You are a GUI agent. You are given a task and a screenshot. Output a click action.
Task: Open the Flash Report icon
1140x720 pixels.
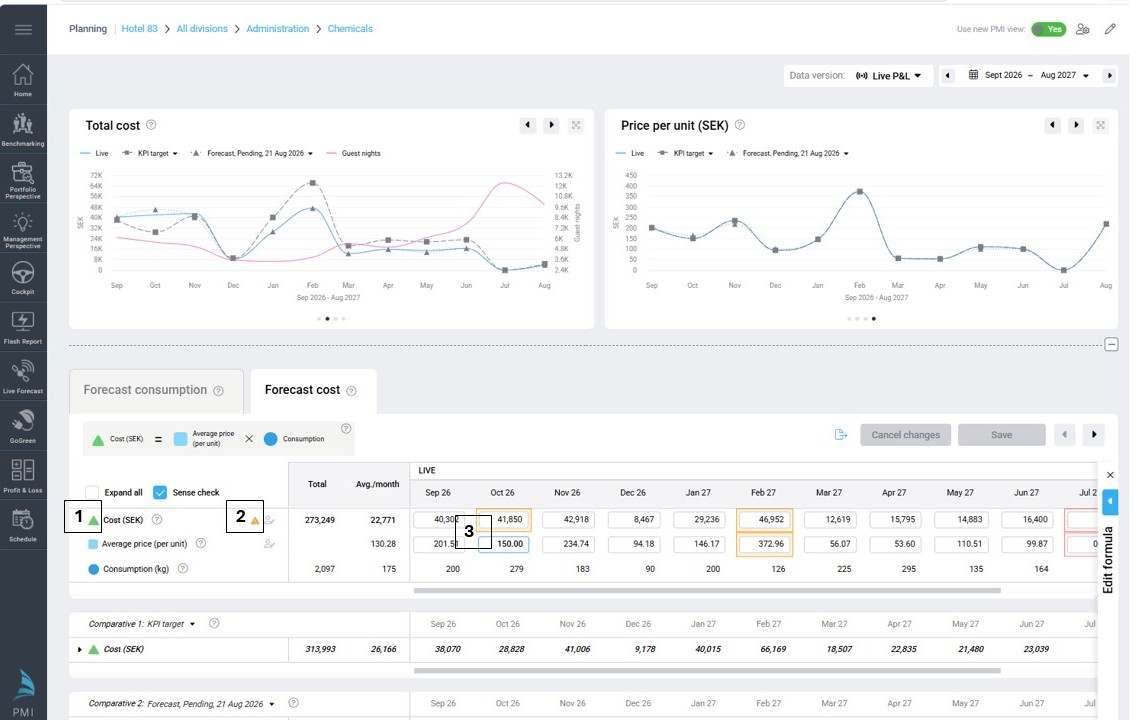coord(23,327)
